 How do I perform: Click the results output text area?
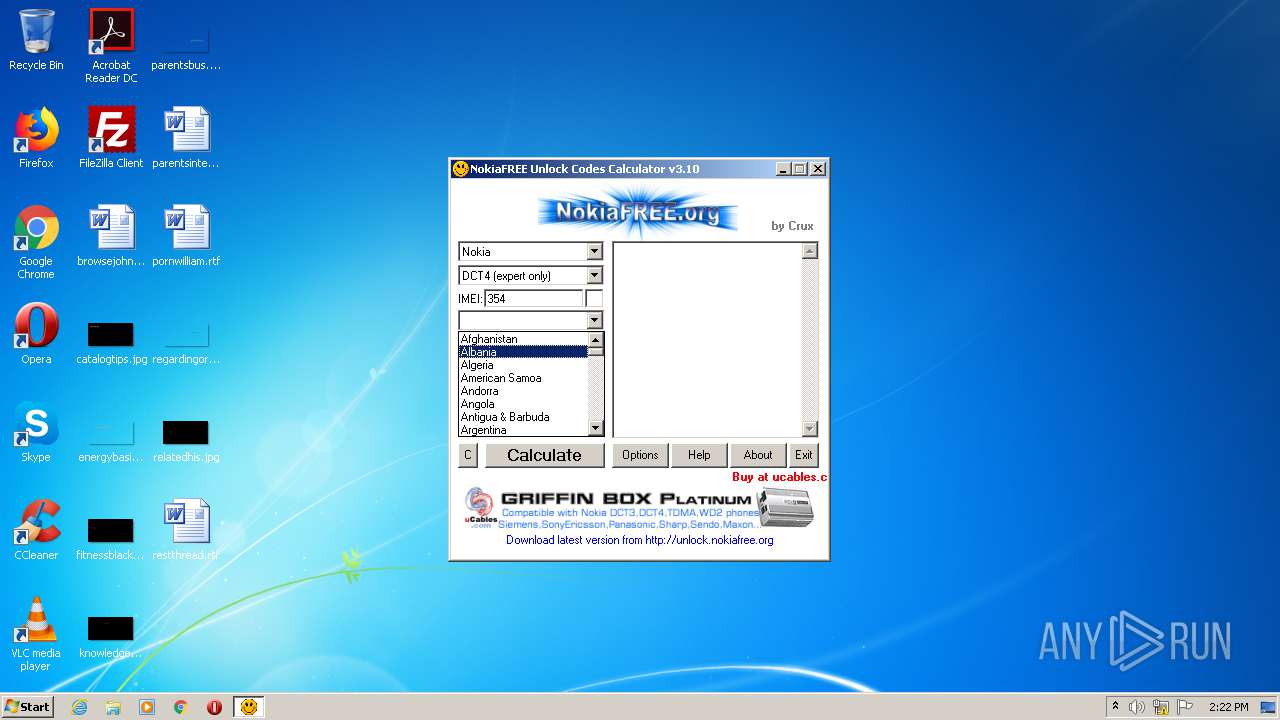point(707,340)
